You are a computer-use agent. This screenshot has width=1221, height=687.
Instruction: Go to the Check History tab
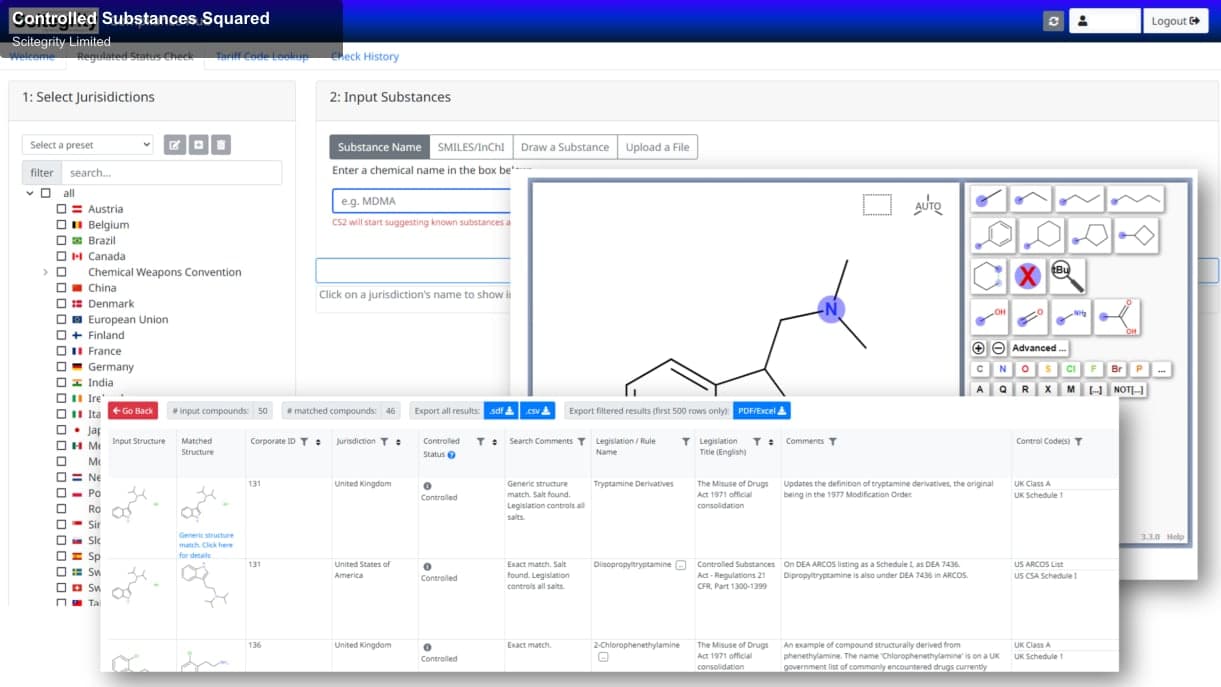coord(365,56)
